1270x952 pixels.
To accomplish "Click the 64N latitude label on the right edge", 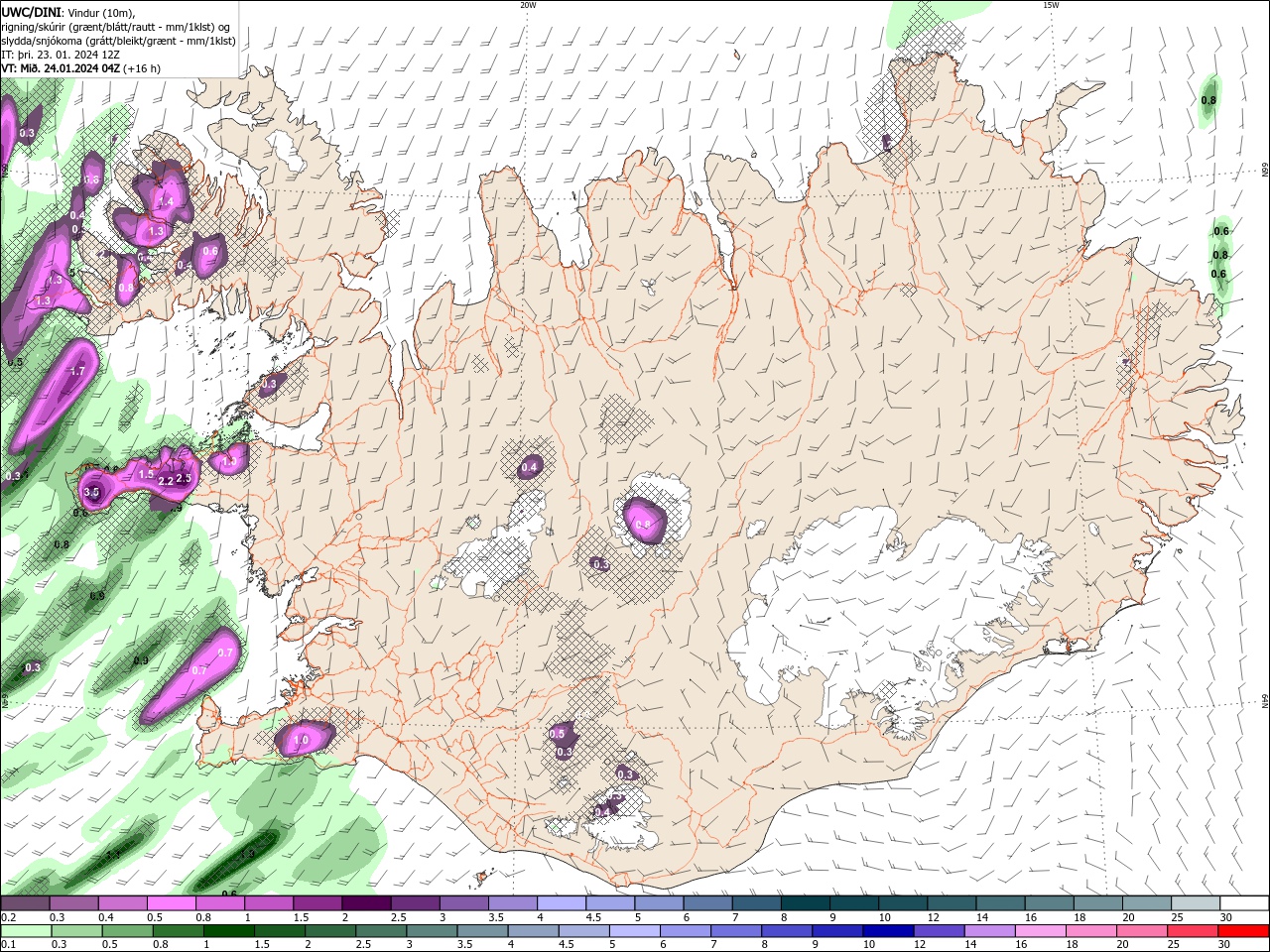I will click(x=1264, y=701).
